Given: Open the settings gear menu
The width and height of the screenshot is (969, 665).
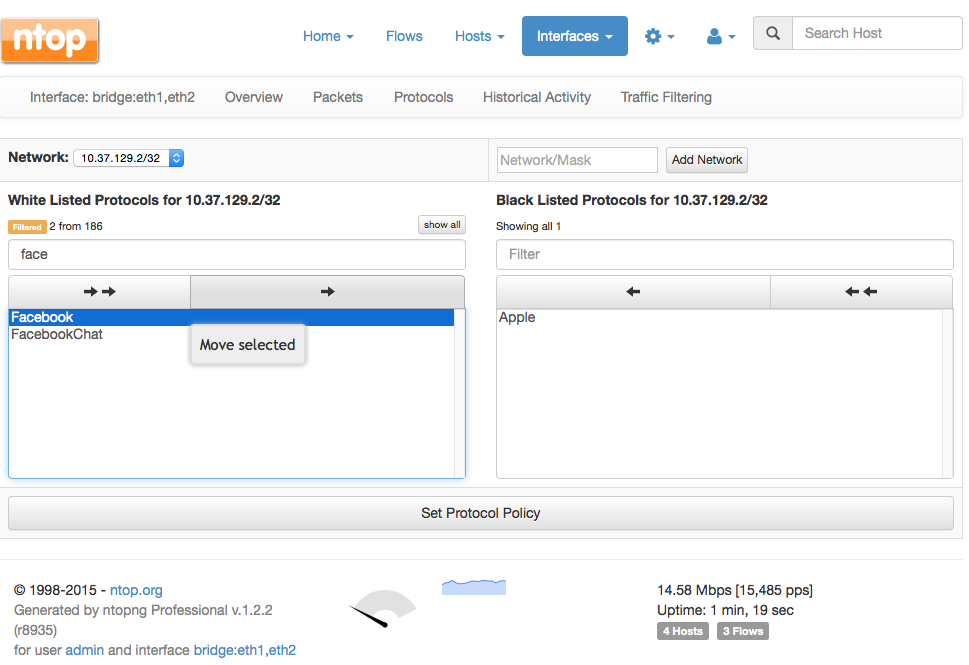Looking at the screenshot, I should pyautogui.click(x=659, y=36).
